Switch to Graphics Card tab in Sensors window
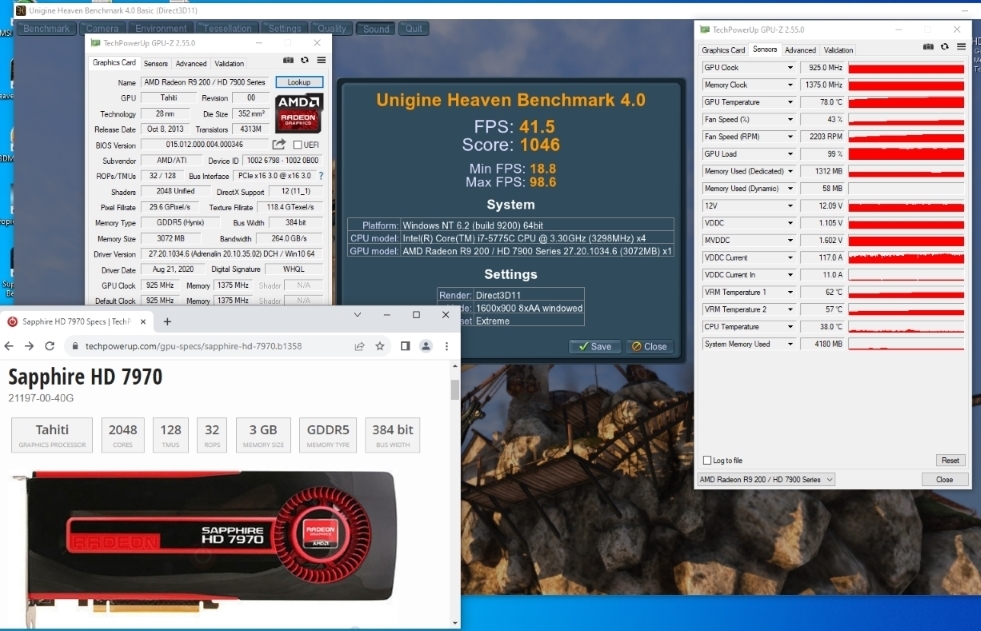 723,50
